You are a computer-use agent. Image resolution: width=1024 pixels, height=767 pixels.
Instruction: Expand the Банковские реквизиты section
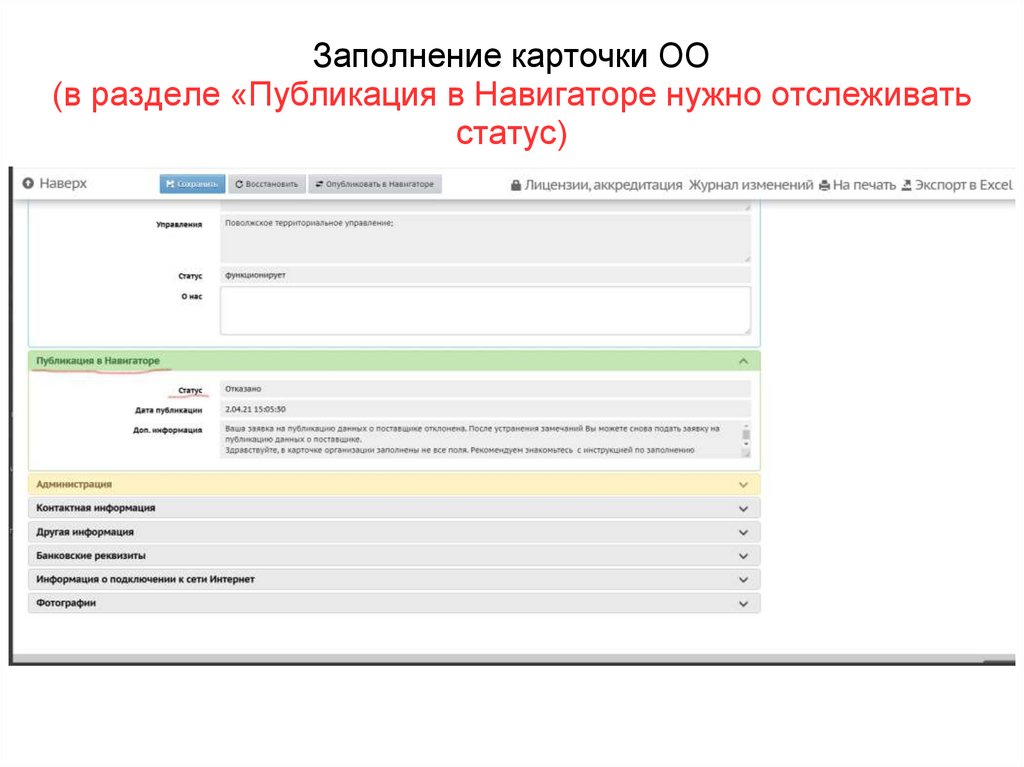click(742, 555)
